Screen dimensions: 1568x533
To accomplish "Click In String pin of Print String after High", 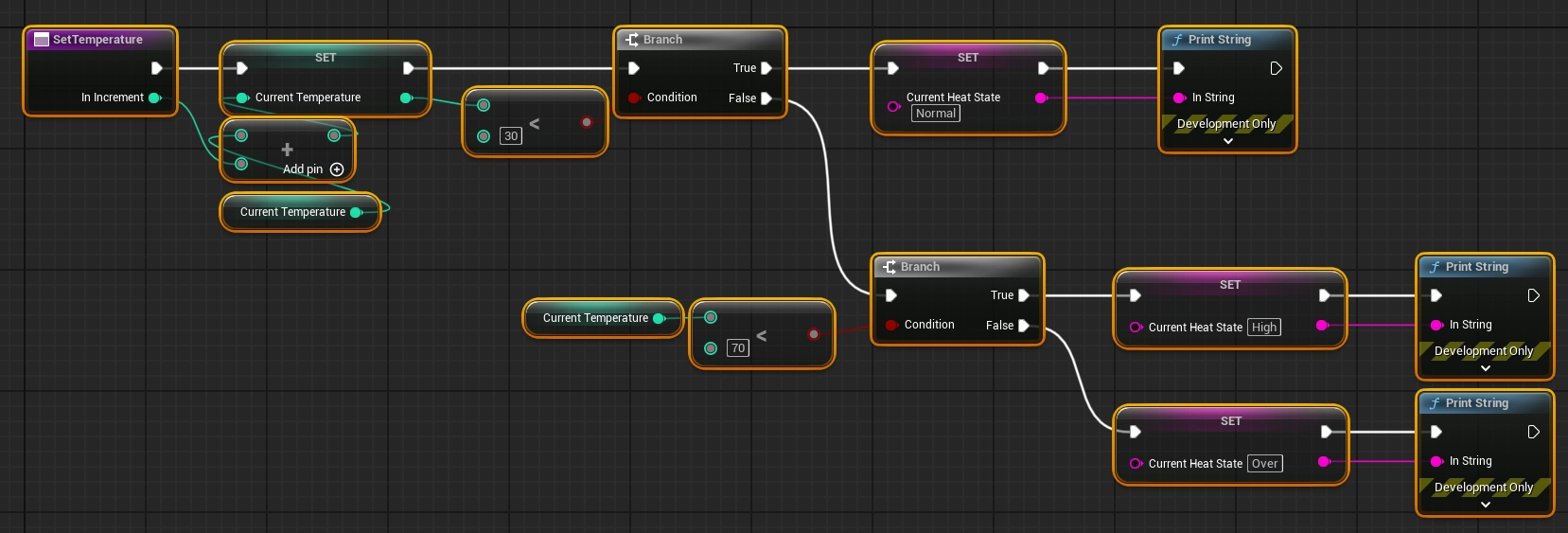I will click(1436, 325).
